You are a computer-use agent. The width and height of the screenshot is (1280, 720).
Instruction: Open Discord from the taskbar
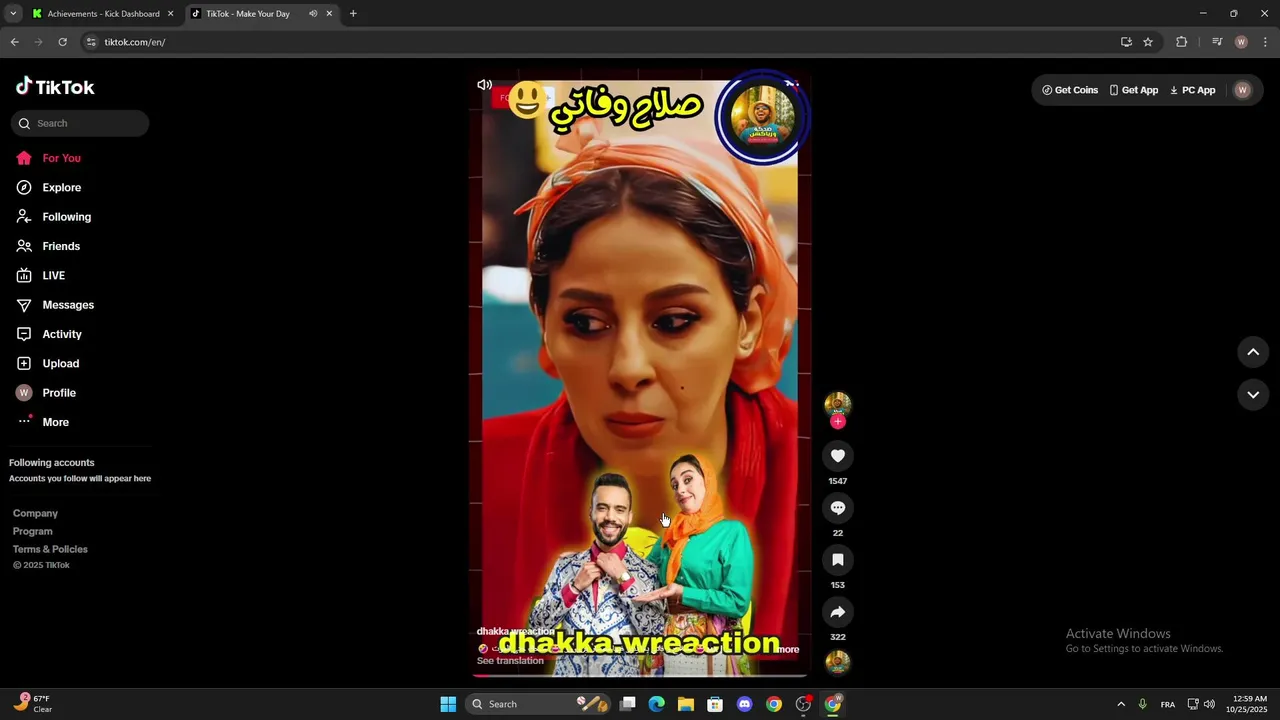pos(744,704)
